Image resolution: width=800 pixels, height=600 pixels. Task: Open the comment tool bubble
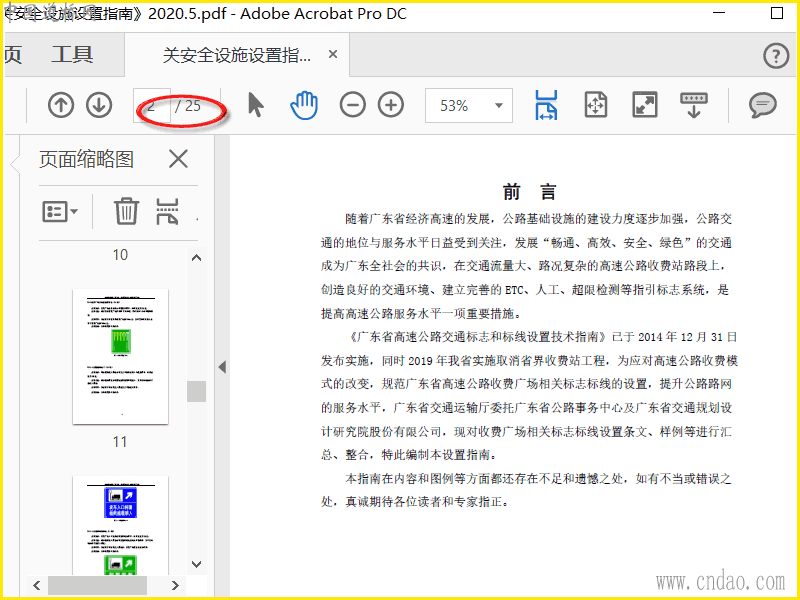pyautogui.click(x=763, y=105)
